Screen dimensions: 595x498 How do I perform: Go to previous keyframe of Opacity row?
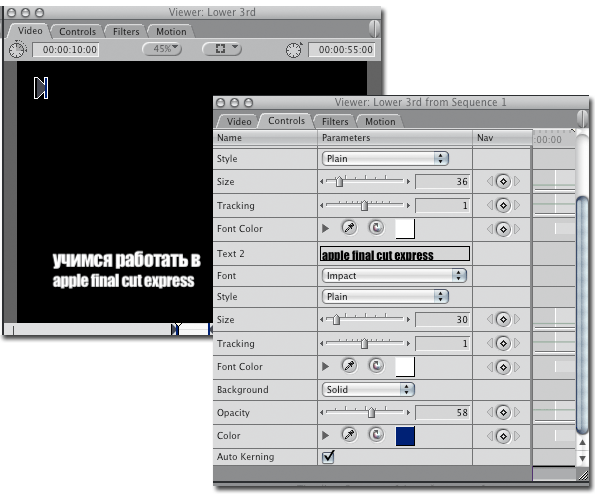[x=490, y=412]
